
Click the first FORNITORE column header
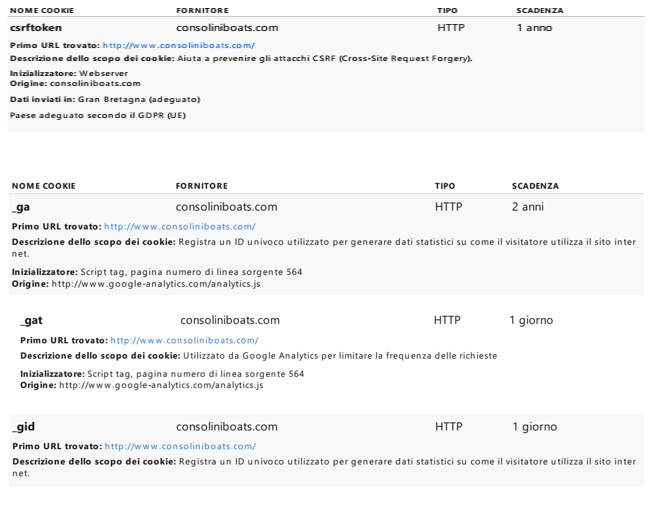(x=202, y=10)
